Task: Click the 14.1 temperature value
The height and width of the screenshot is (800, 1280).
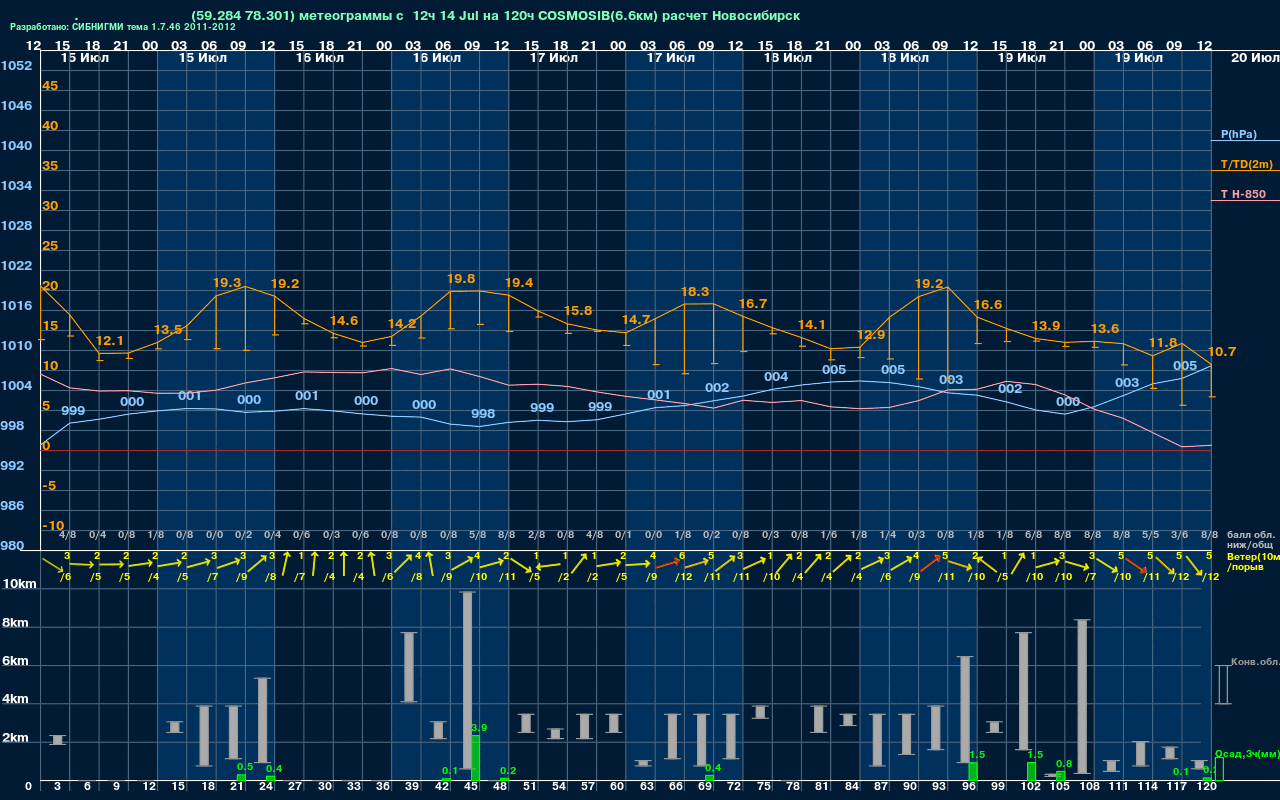Action: pyautogui.click(x=812, y=325)
